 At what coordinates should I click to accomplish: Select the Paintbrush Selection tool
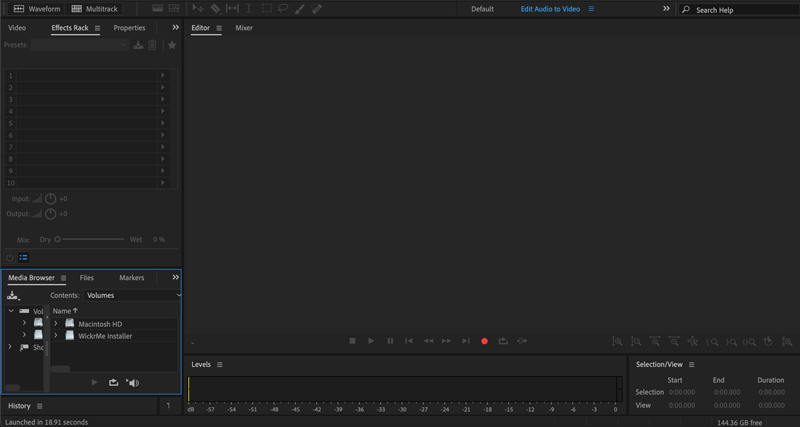pyautogui.click(x=300, y=9)
